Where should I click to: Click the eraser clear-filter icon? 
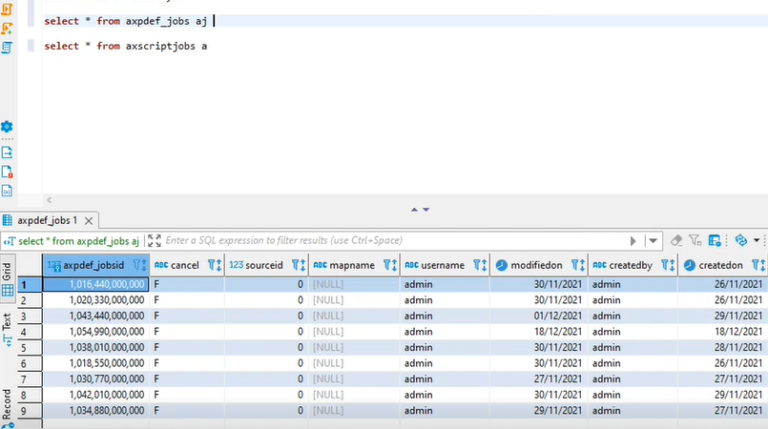point(676,241)
